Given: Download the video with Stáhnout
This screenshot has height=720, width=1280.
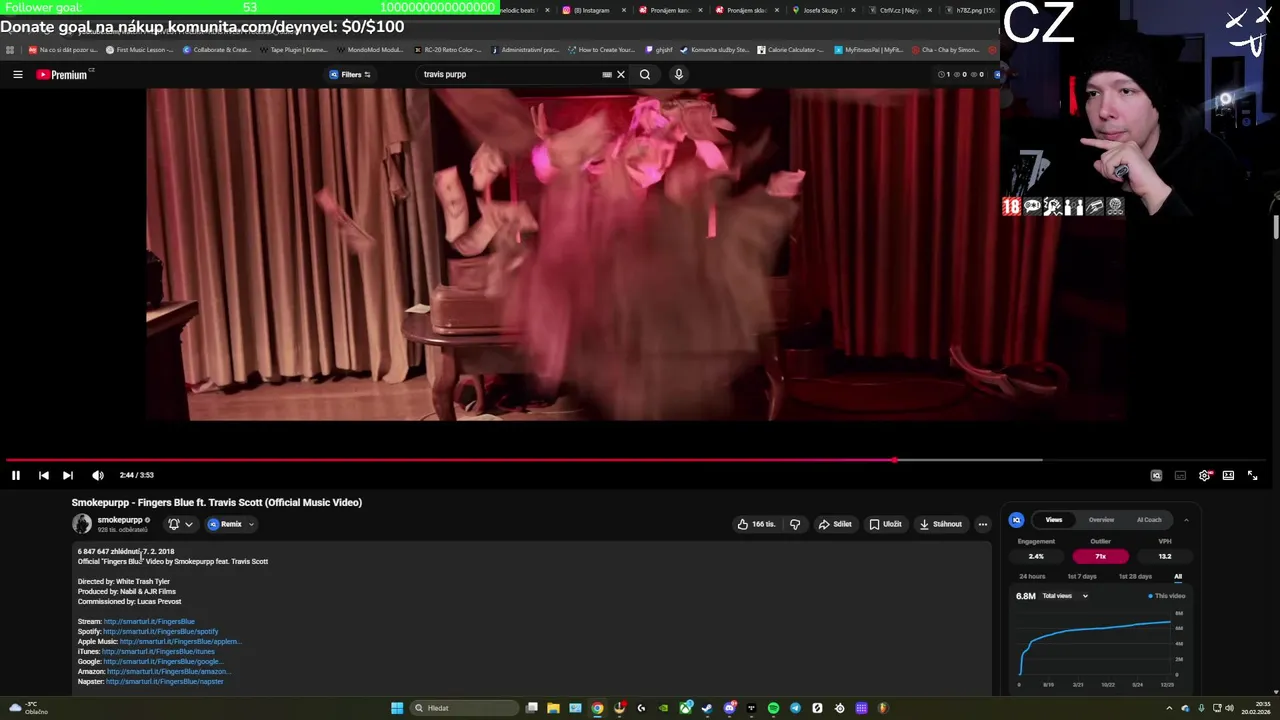Looking at the screenshot, I should [941, 524].
